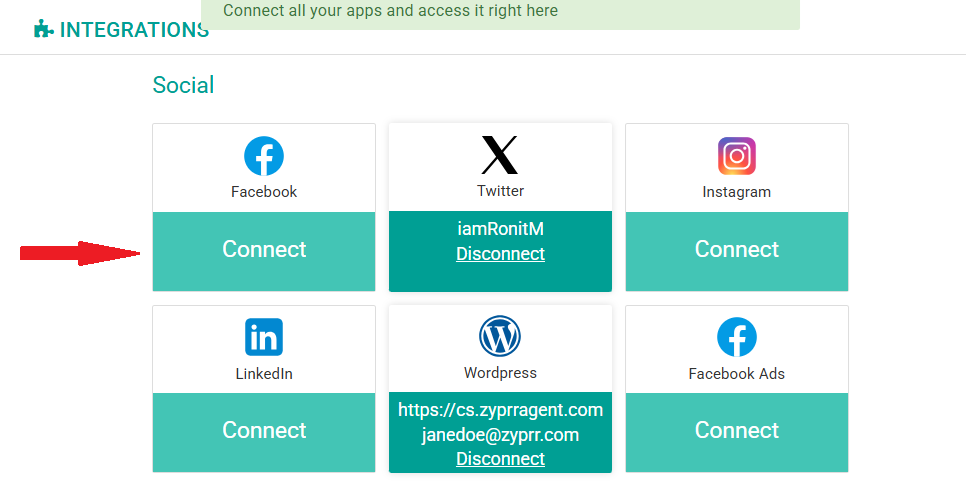Viewport: 966px width, 490px height.
Task: Click the Social section heading
Action: (x=183, y=86)
